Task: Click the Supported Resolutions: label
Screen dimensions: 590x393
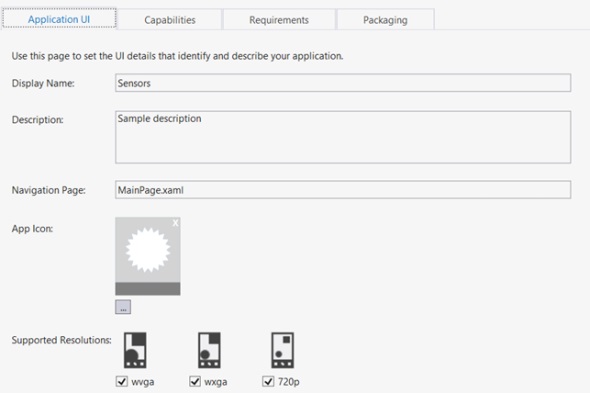Action: pos(61,340)
